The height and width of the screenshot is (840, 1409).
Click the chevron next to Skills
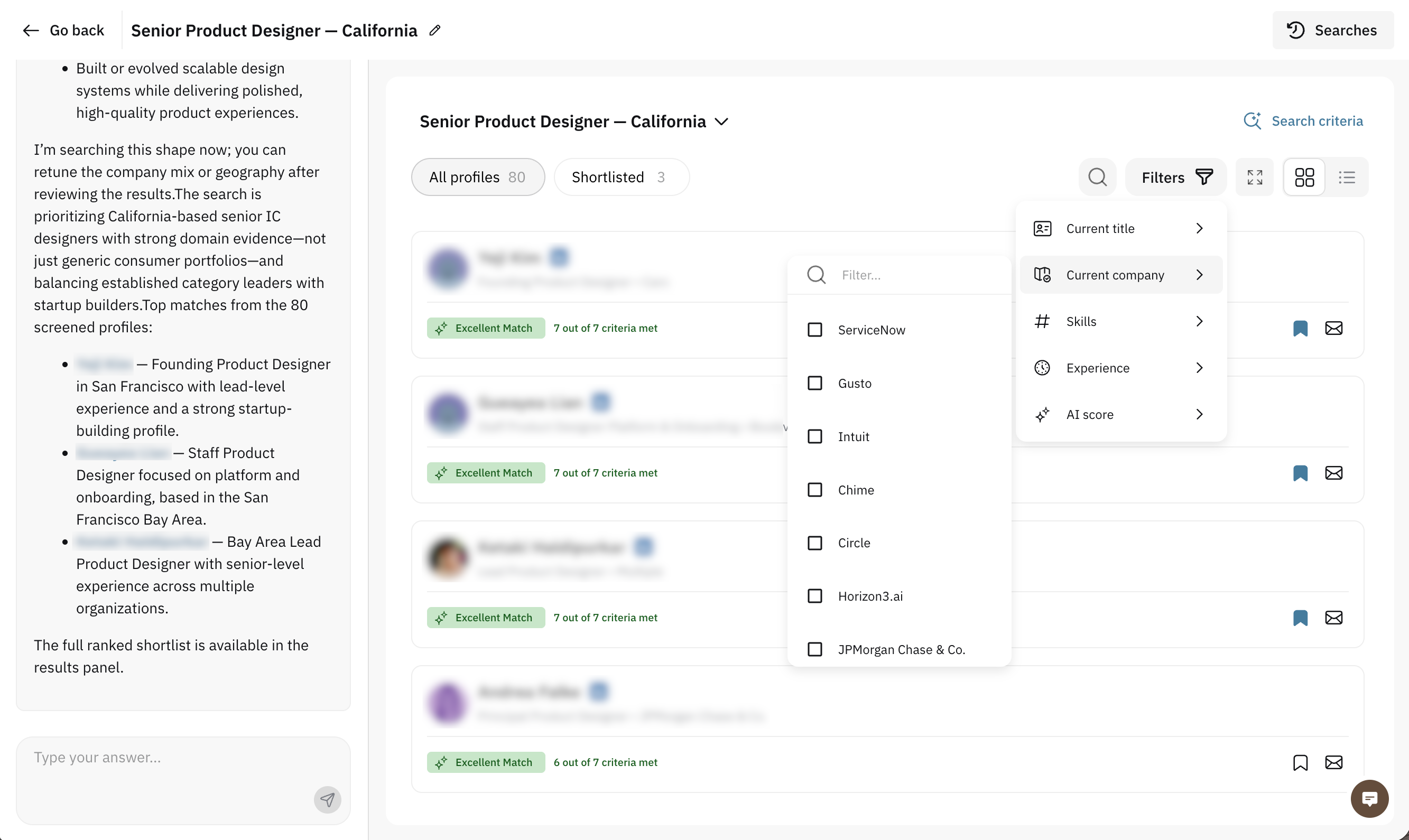[x=1200, y=322]
